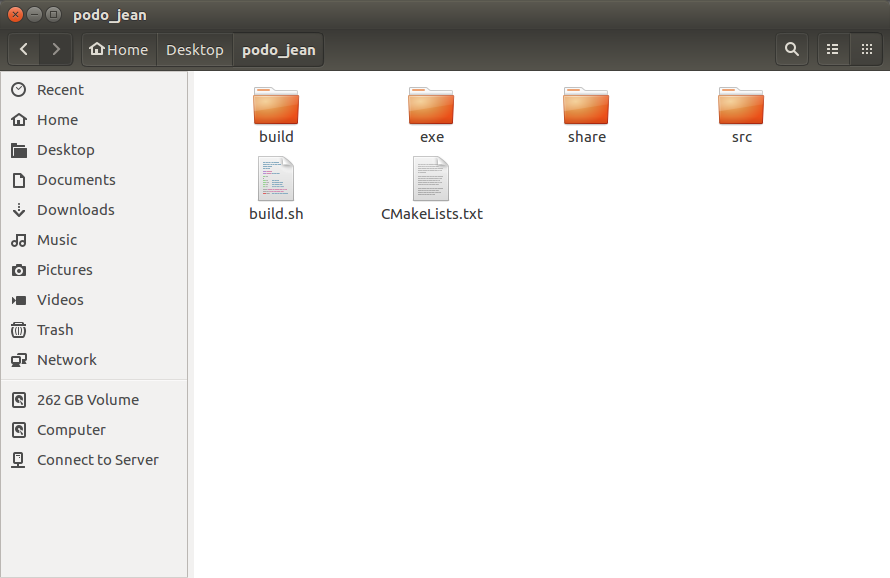Select the CMakeLists.txt file icon
890x578 pixels.
431,179
